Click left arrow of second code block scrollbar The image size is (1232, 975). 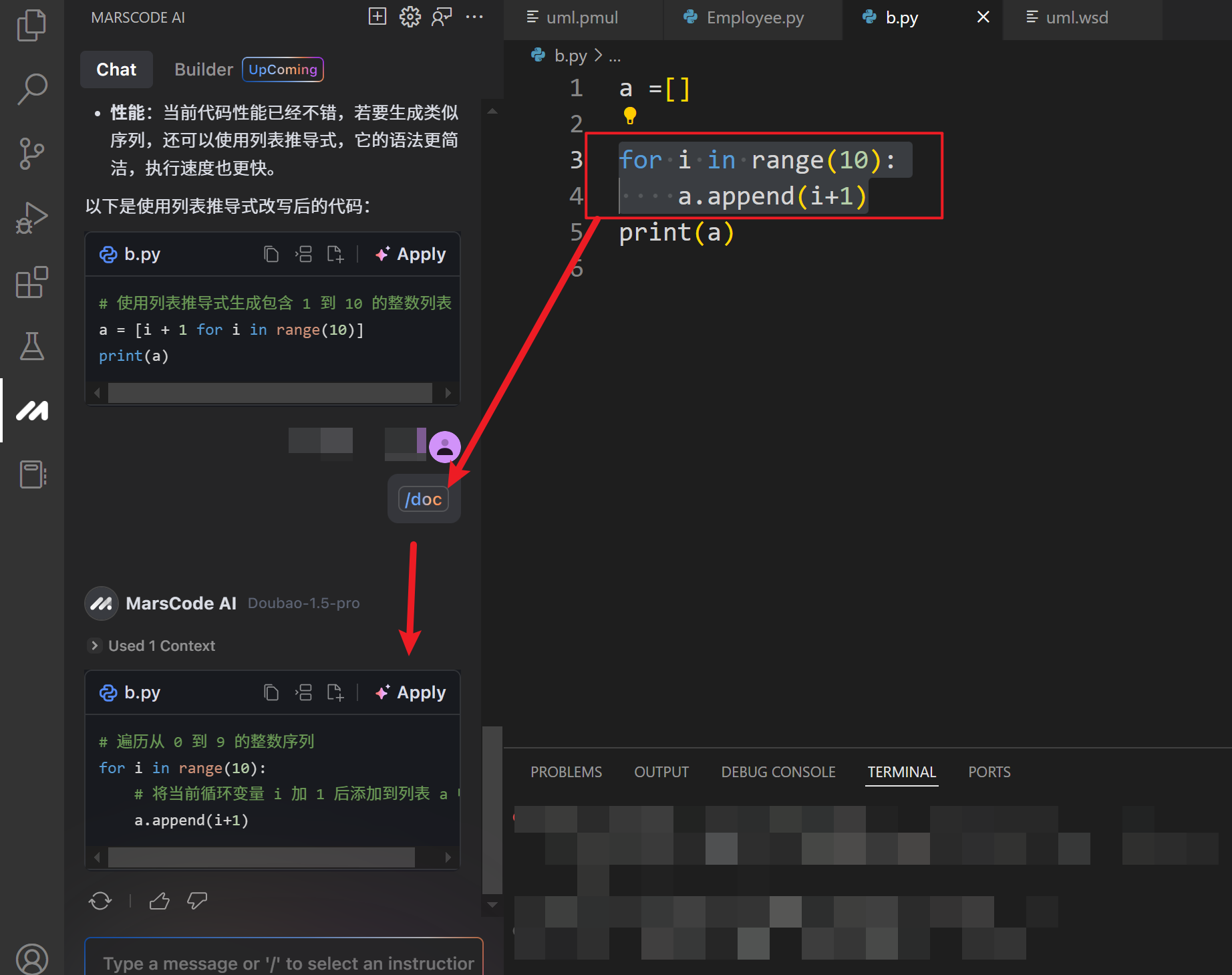97,857
